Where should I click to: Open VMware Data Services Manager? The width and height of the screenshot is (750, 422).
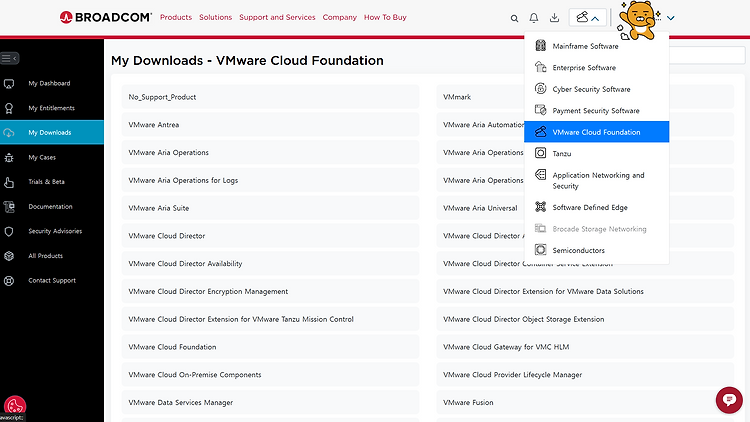pos(270,402)
